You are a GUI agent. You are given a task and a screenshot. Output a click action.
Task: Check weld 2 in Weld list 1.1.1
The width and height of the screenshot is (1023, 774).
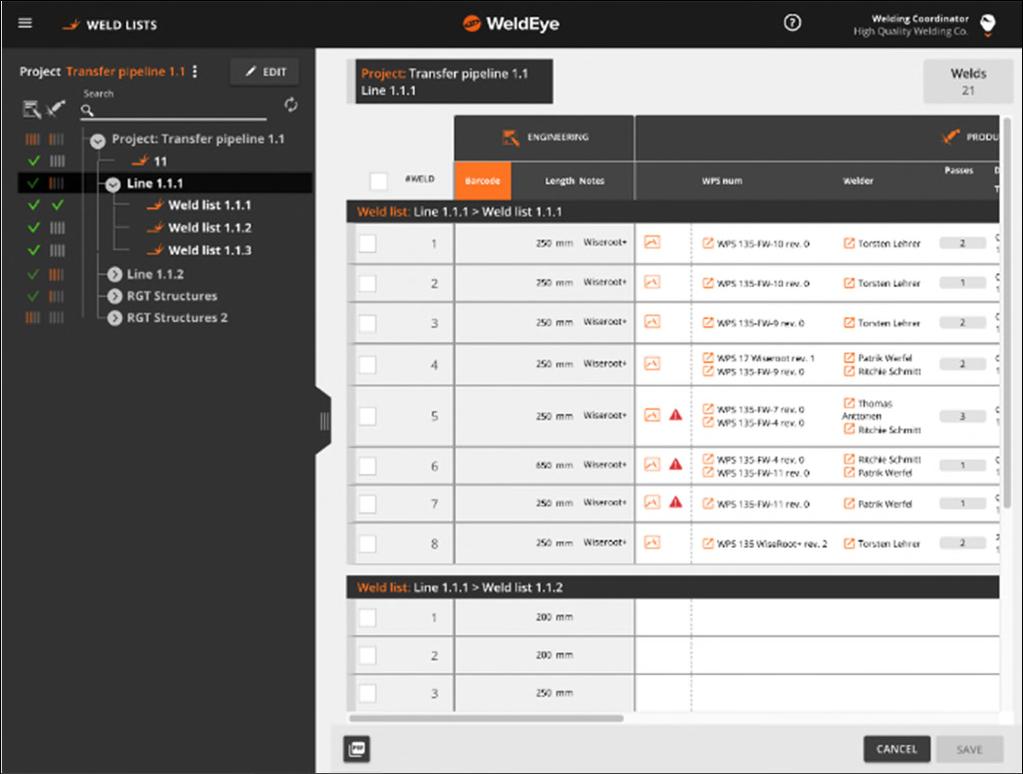coord(367,283)
